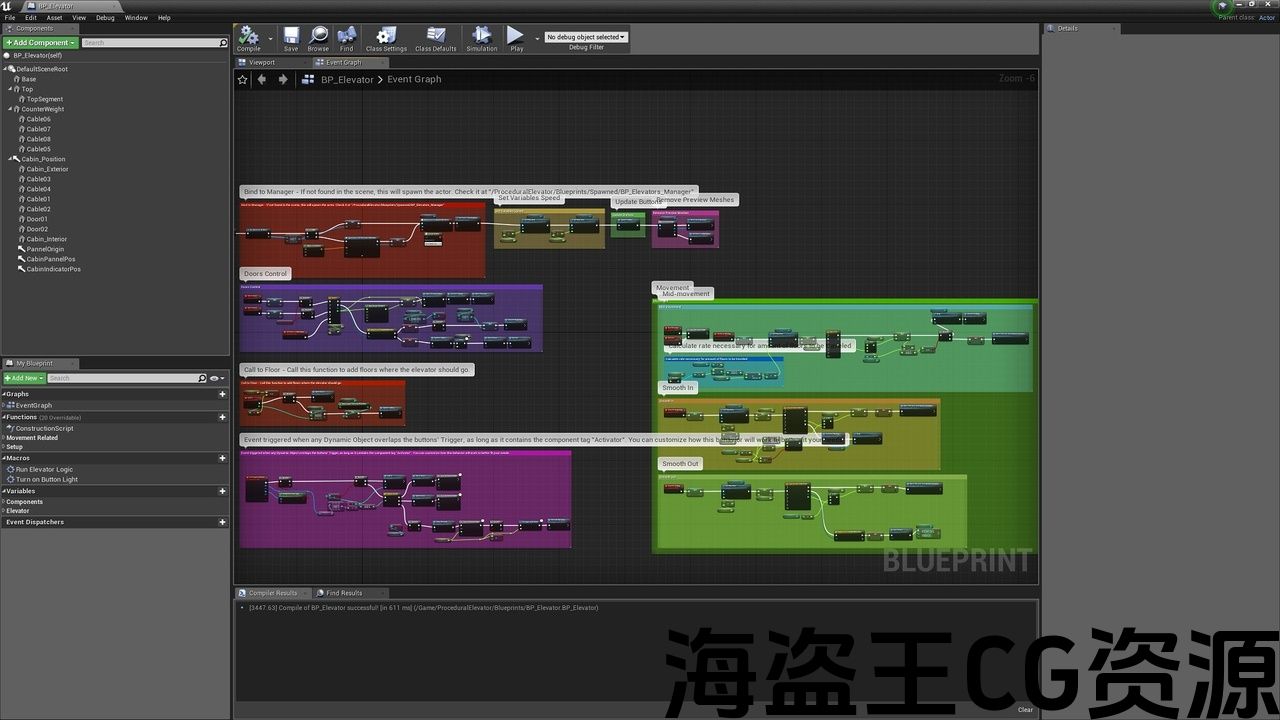Open Find using the binoculars icon
The height and width of the screenshot is (720, 1280).
tap(346, 37)
